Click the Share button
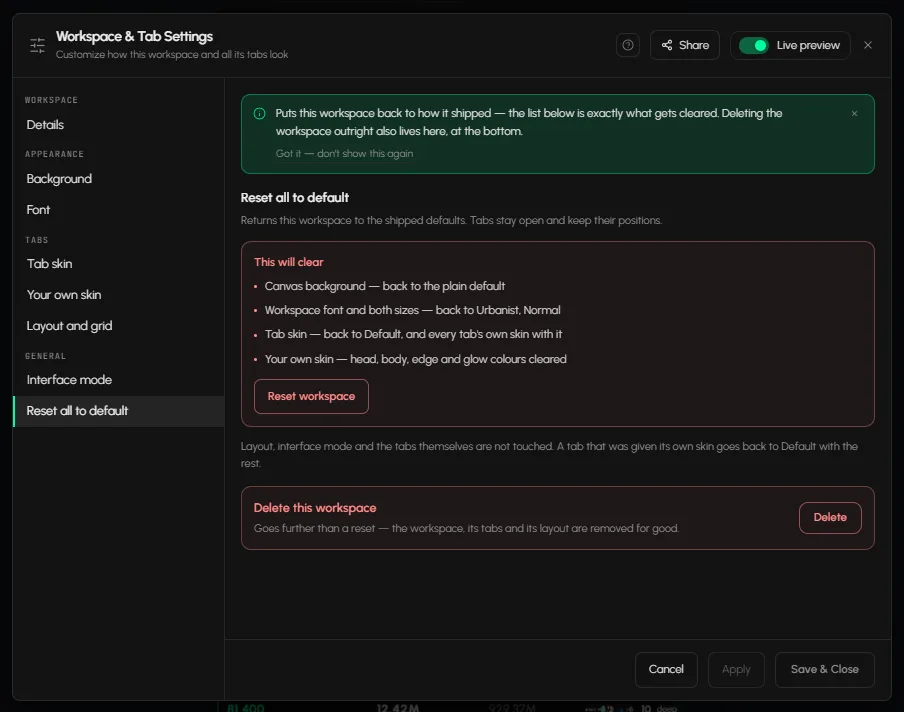The image size is (904, 712). click(x=685, y=45)
